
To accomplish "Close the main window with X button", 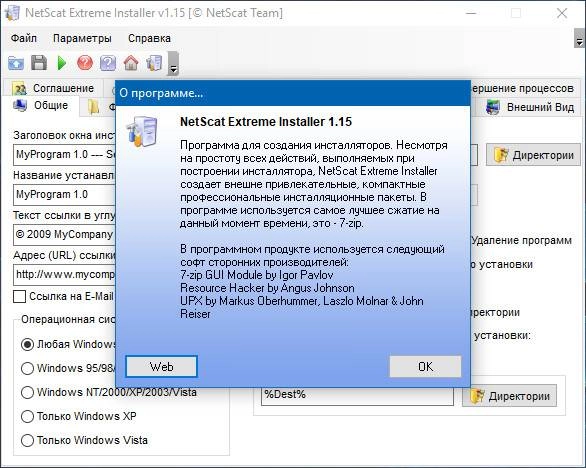I will click(x=562, y=13).
